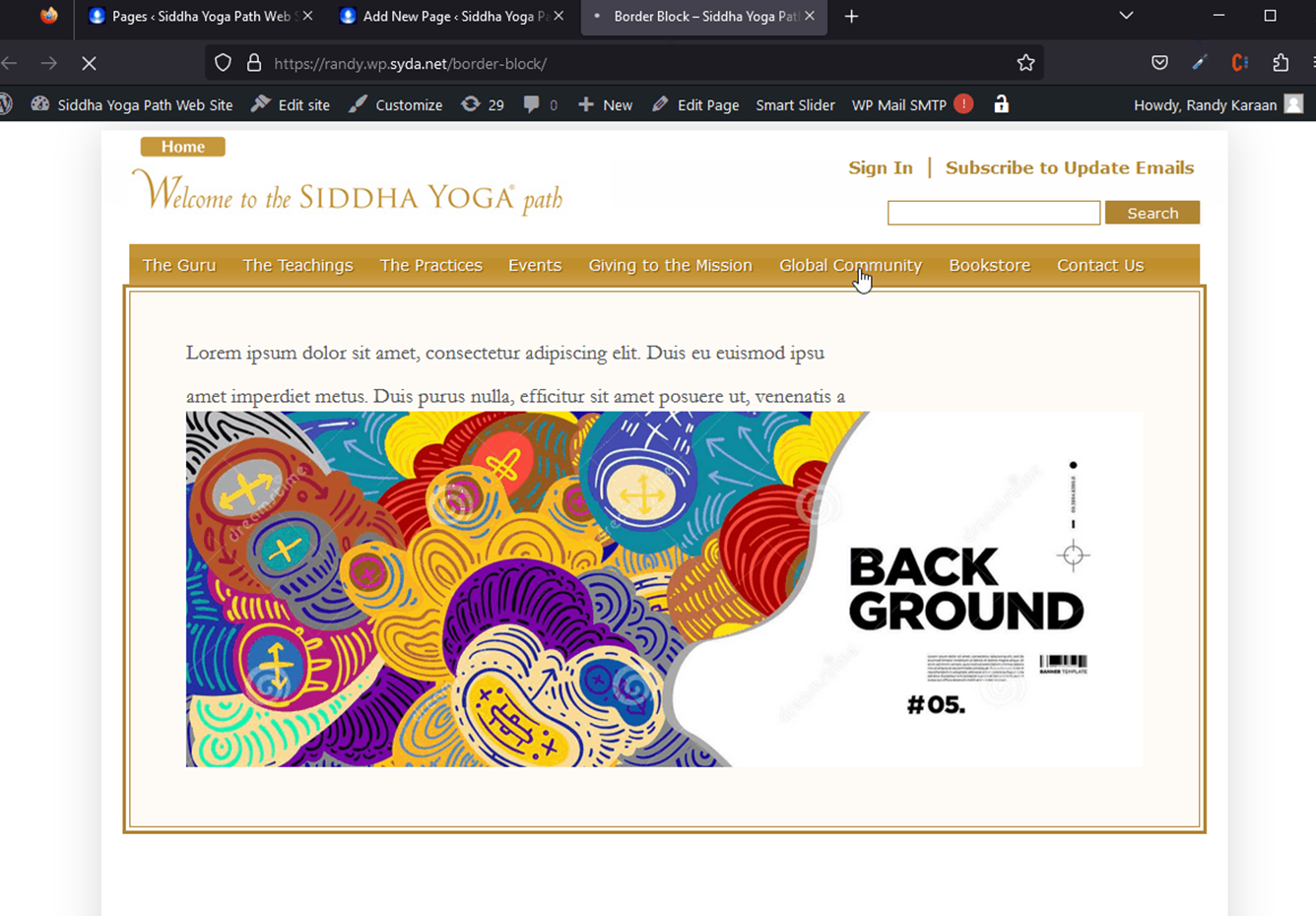Open the New content menu

click(605, 104)
